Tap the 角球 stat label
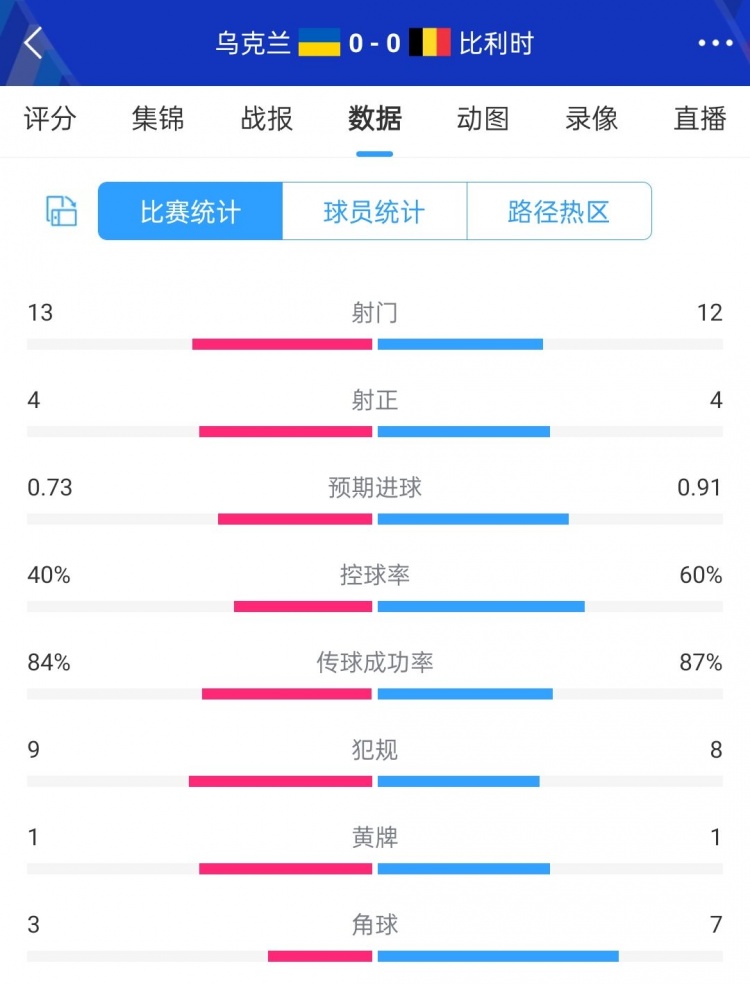The image size is (750, 984). click(375, 924)
